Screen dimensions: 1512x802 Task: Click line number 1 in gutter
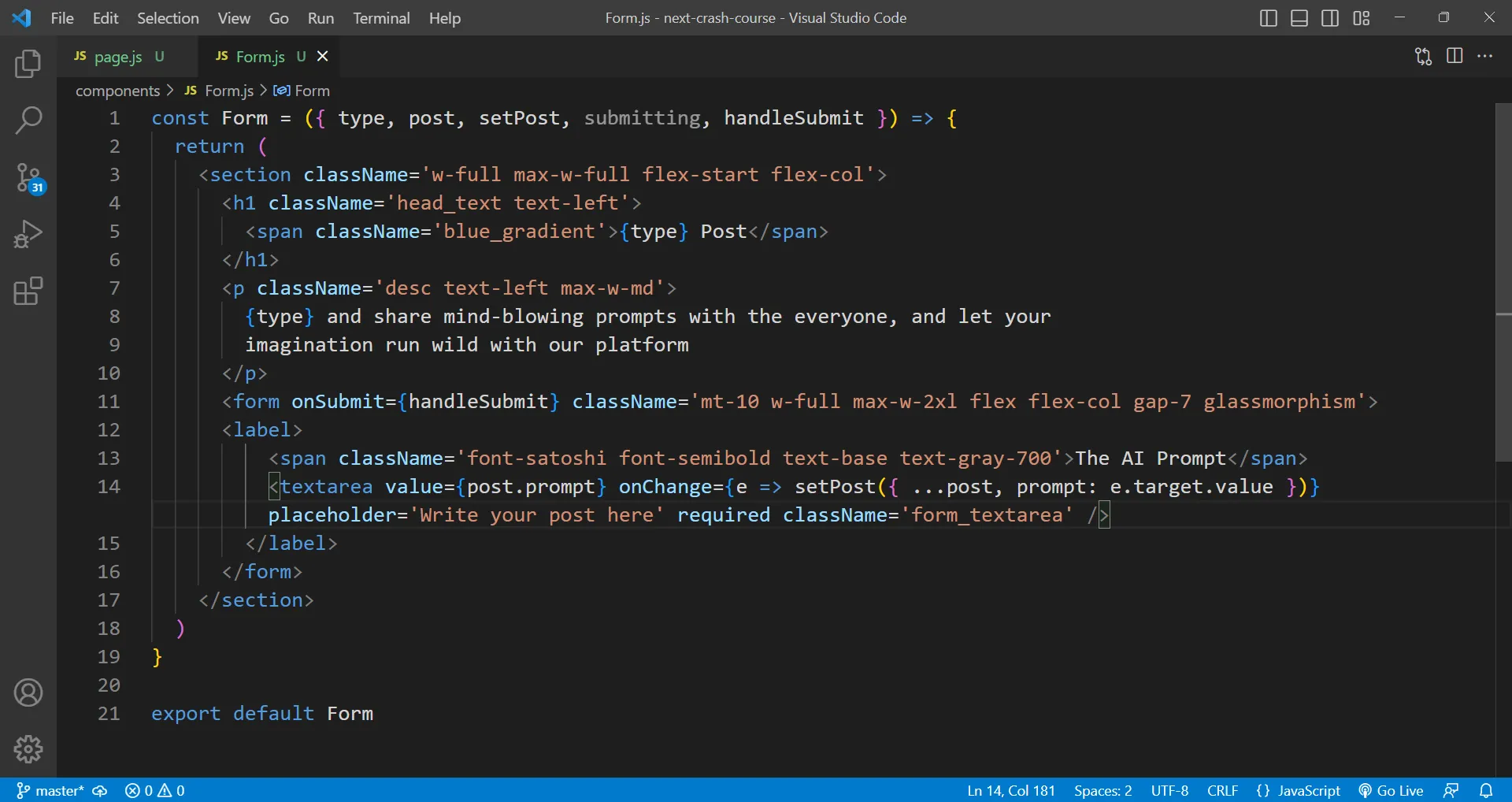(x=115, y=118)
